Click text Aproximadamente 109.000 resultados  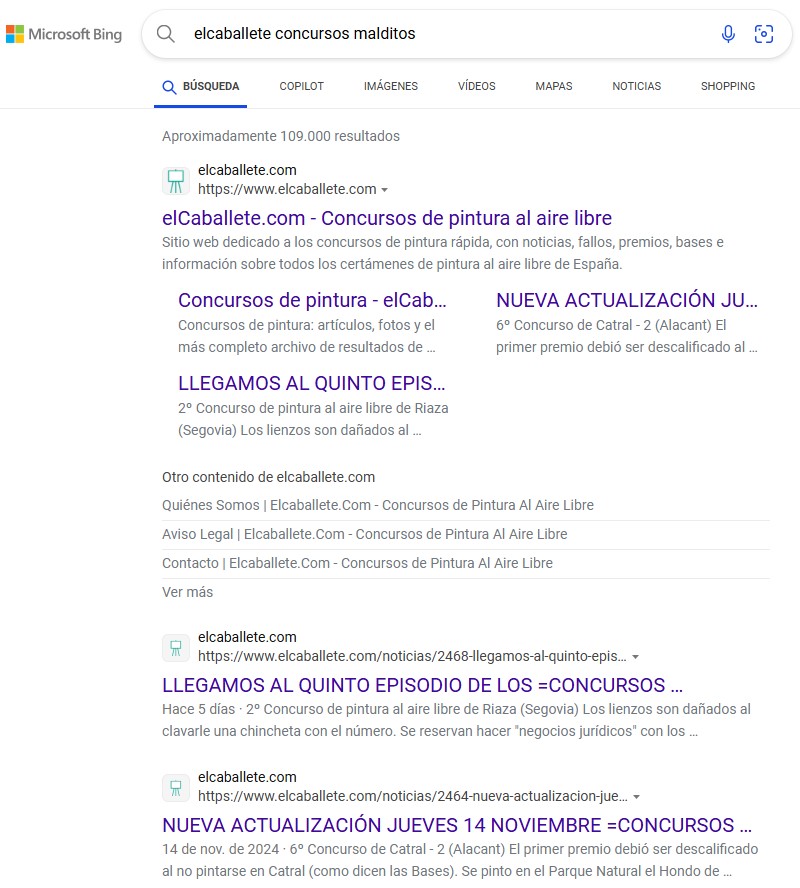click(281, 136)
